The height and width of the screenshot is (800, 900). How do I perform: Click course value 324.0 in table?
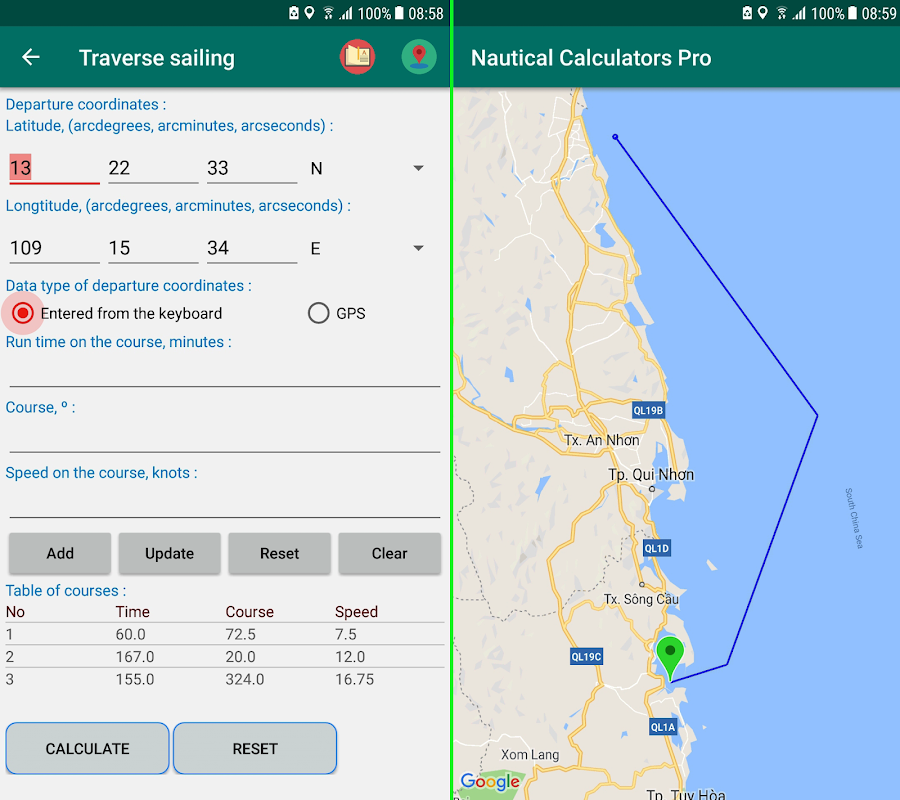coord(245,679)
